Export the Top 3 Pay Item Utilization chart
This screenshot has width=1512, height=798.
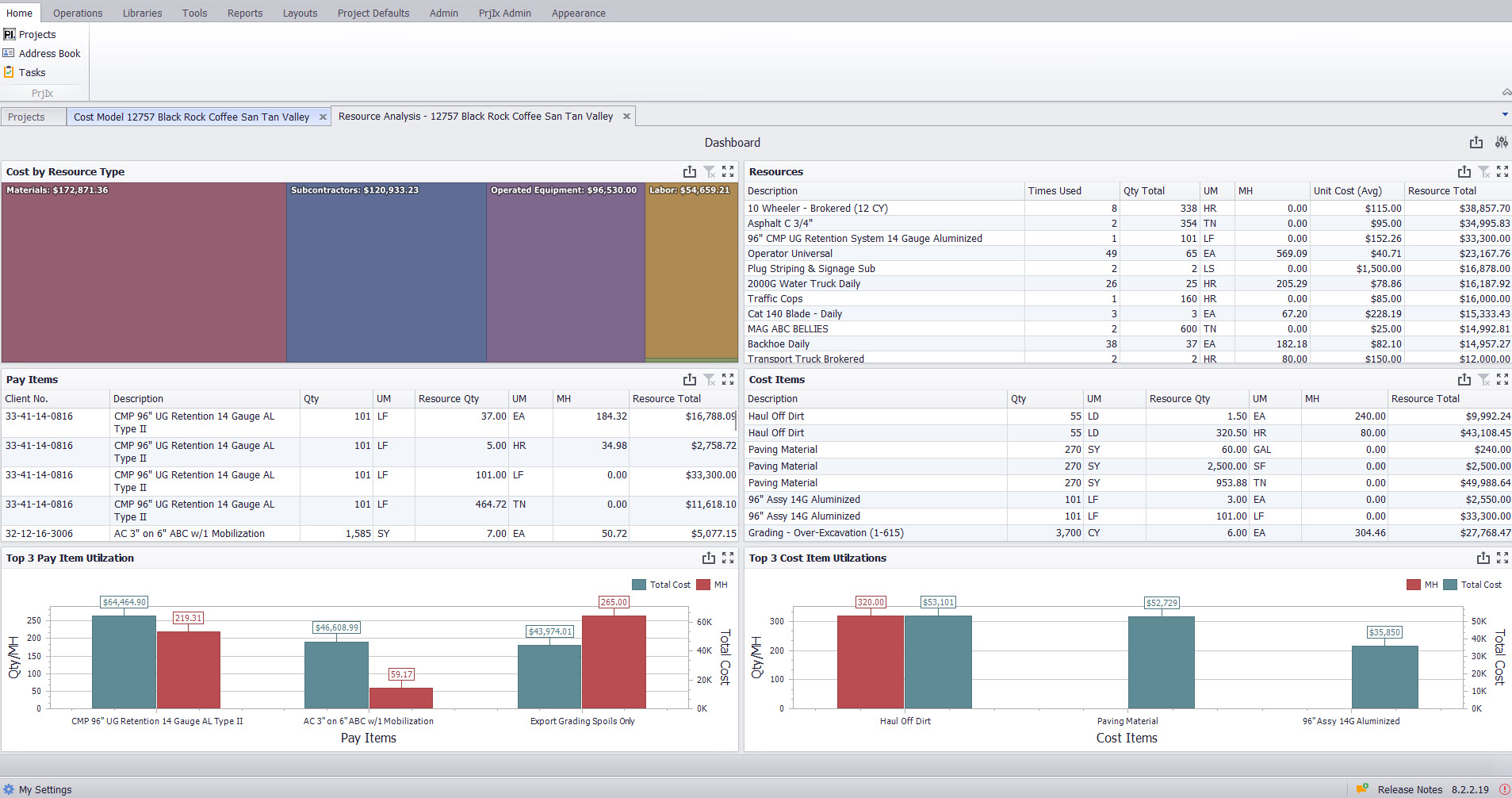(x=709, y=558)
